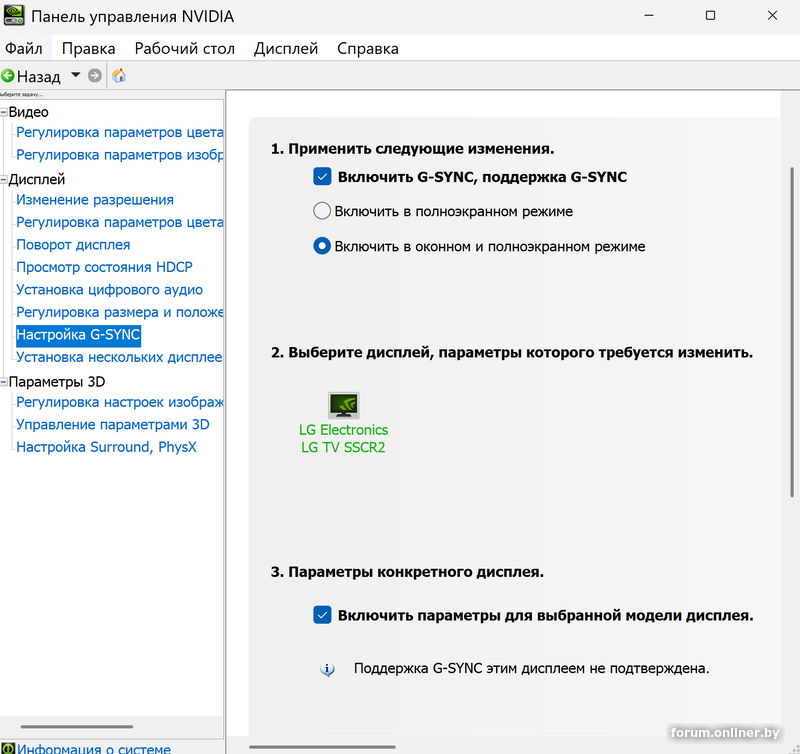Click the right pane vertical scrollbar
The image size is (800, 754).
tap(792, 332)
